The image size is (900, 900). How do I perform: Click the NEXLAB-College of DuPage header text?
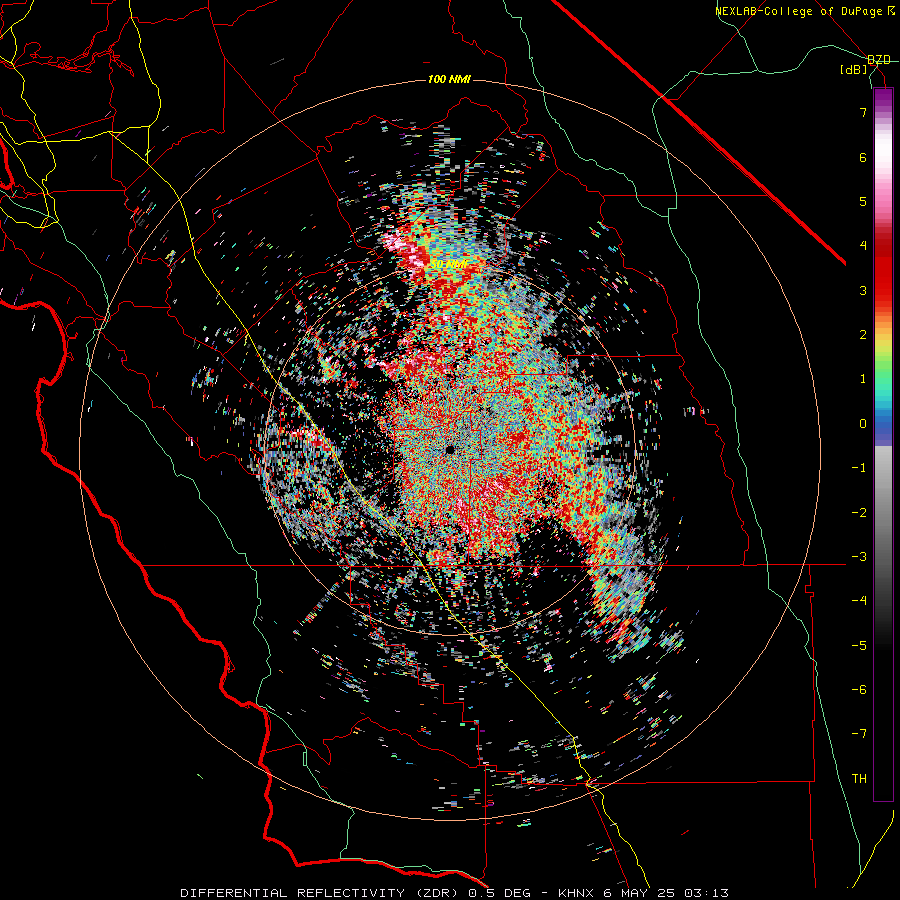tap(798, 11)
